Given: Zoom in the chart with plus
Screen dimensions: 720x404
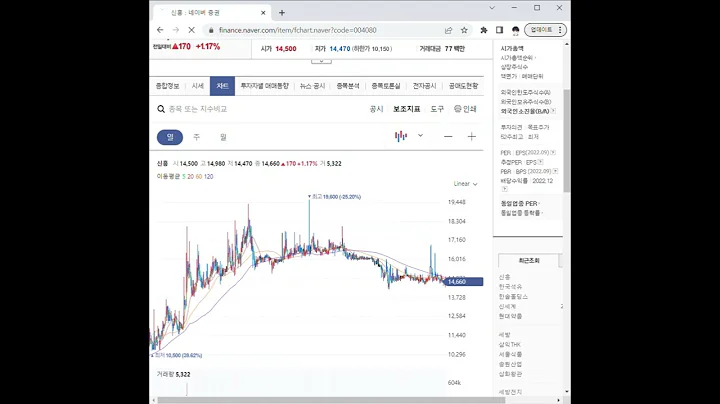Looking at the screenshot, I should tap(472, 136).
